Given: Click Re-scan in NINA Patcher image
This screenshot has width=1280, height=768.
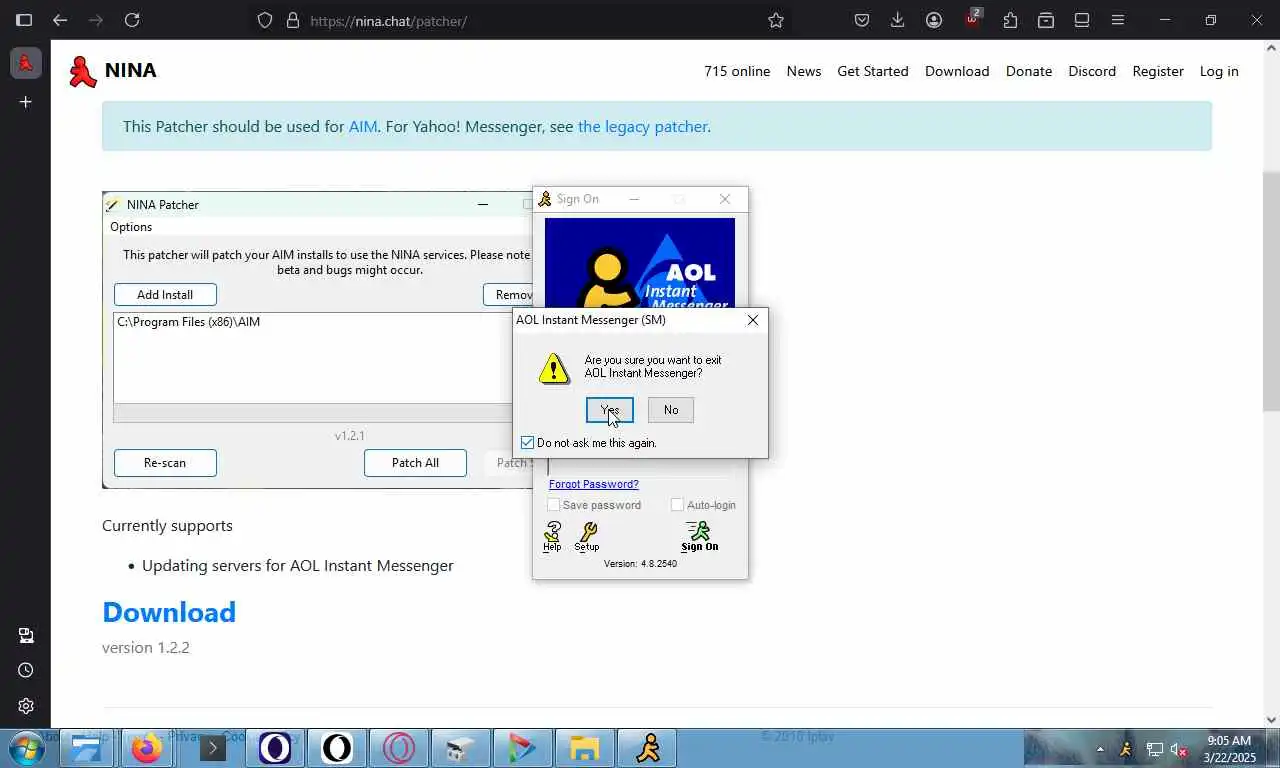Looking at the screenshot, I should point(165,463).
